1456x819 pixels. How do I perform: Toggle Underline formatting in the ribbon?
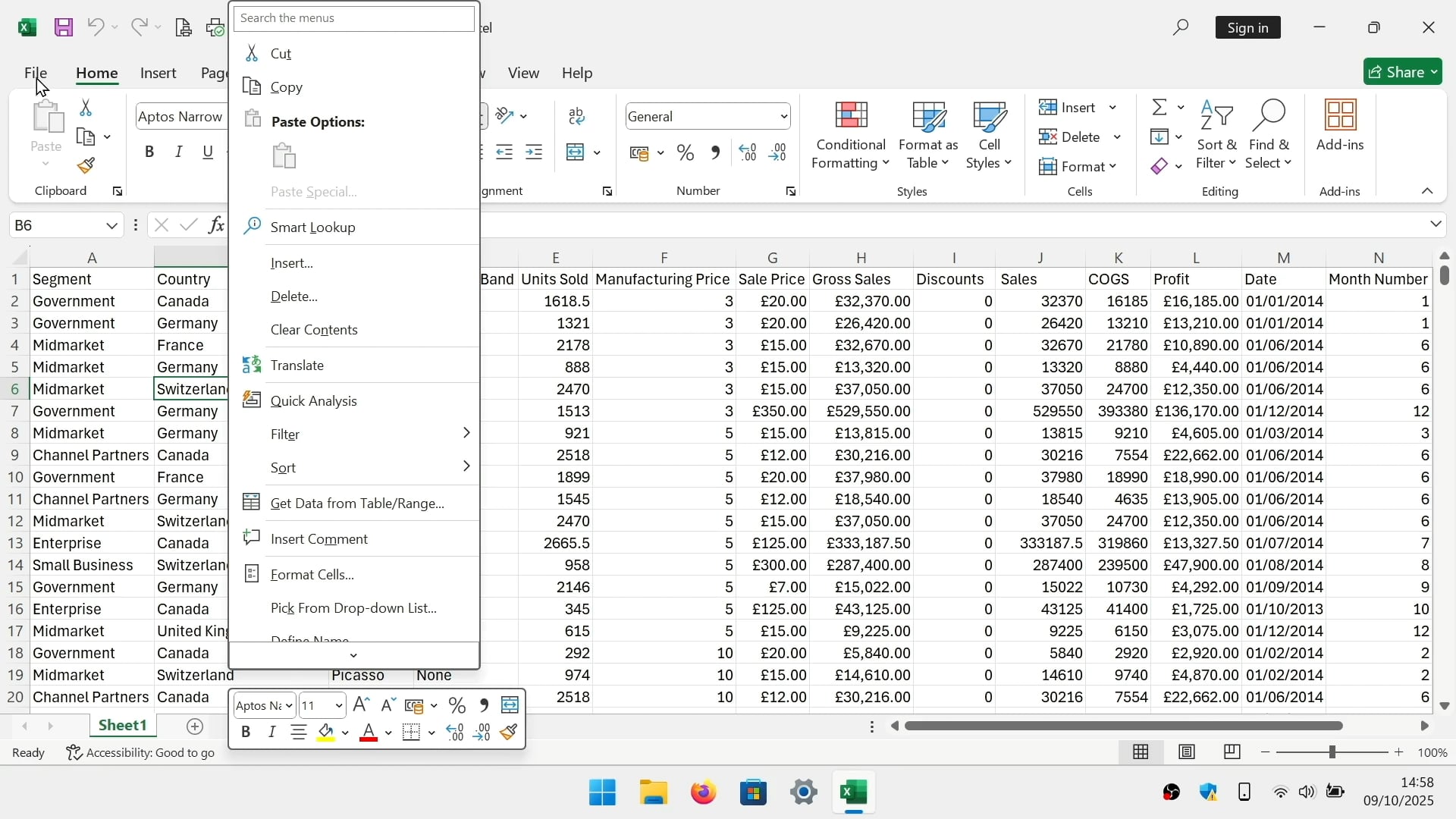[x=208, y=152]
